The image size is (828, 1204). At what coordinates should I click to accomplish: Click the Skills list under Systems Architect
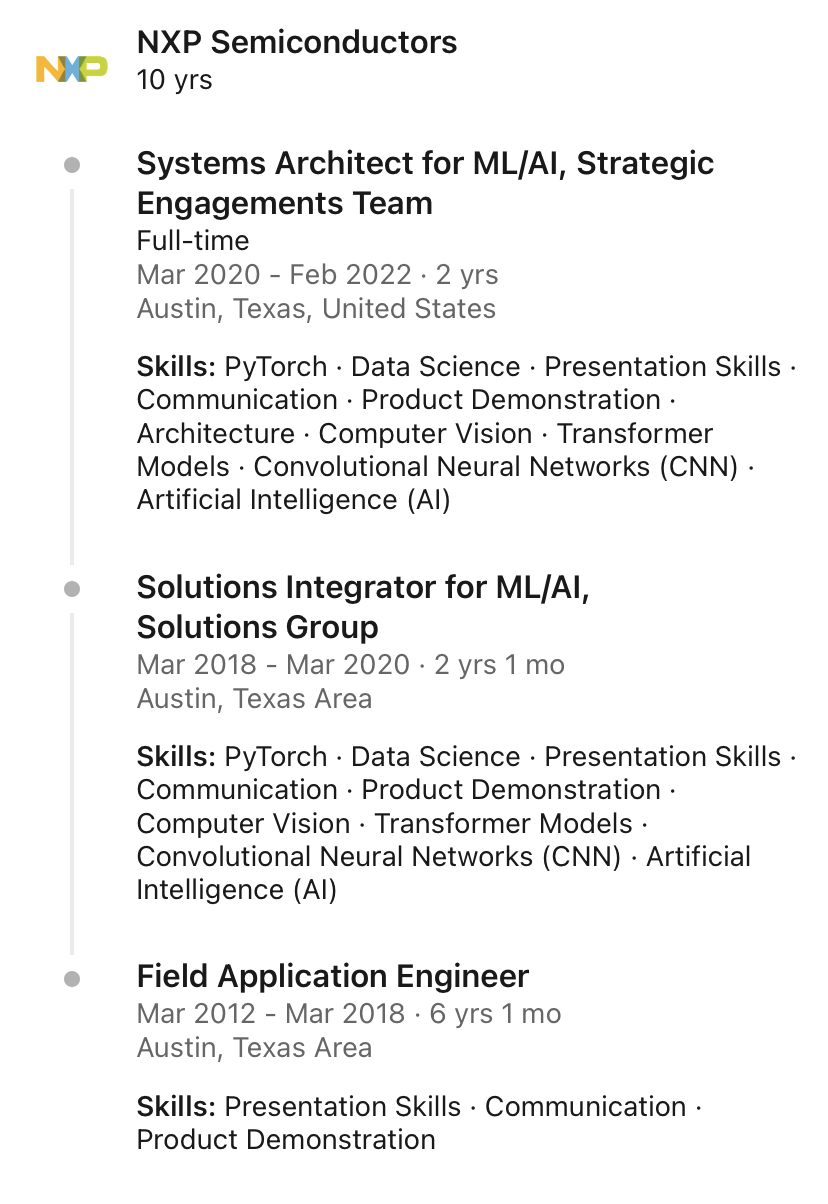(x=466, y=433)
